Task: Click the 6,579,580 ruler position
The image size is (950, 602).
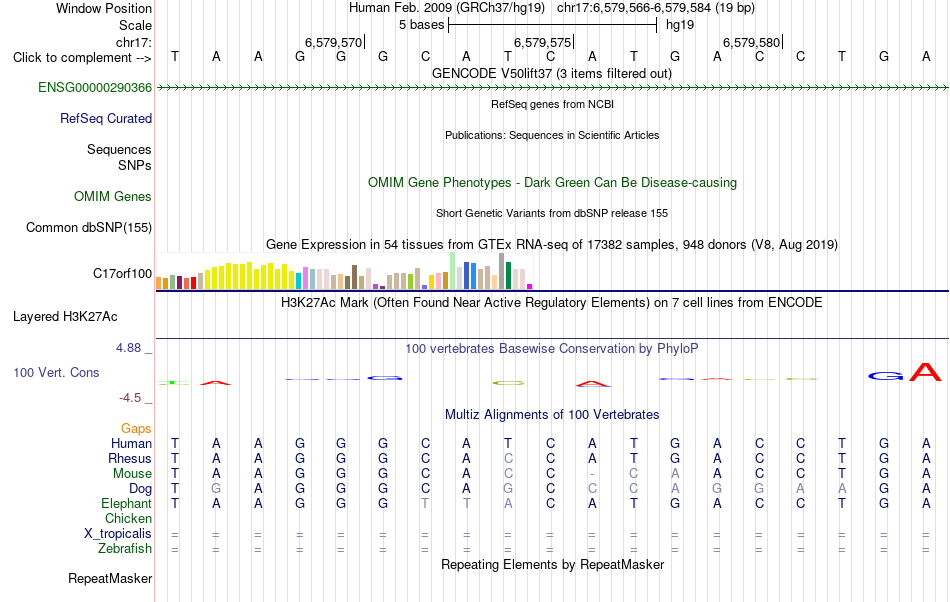Action: 751,42
